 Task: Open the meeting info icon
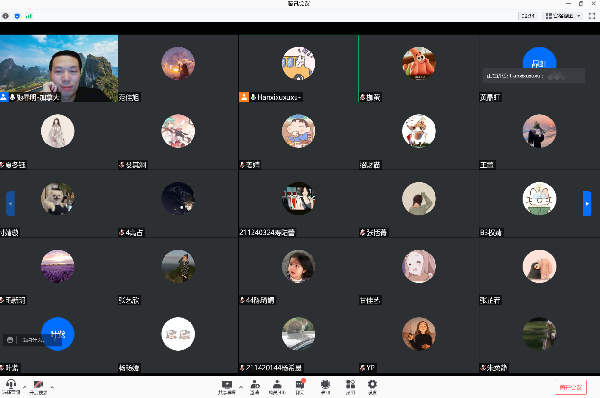click(5, 16)
